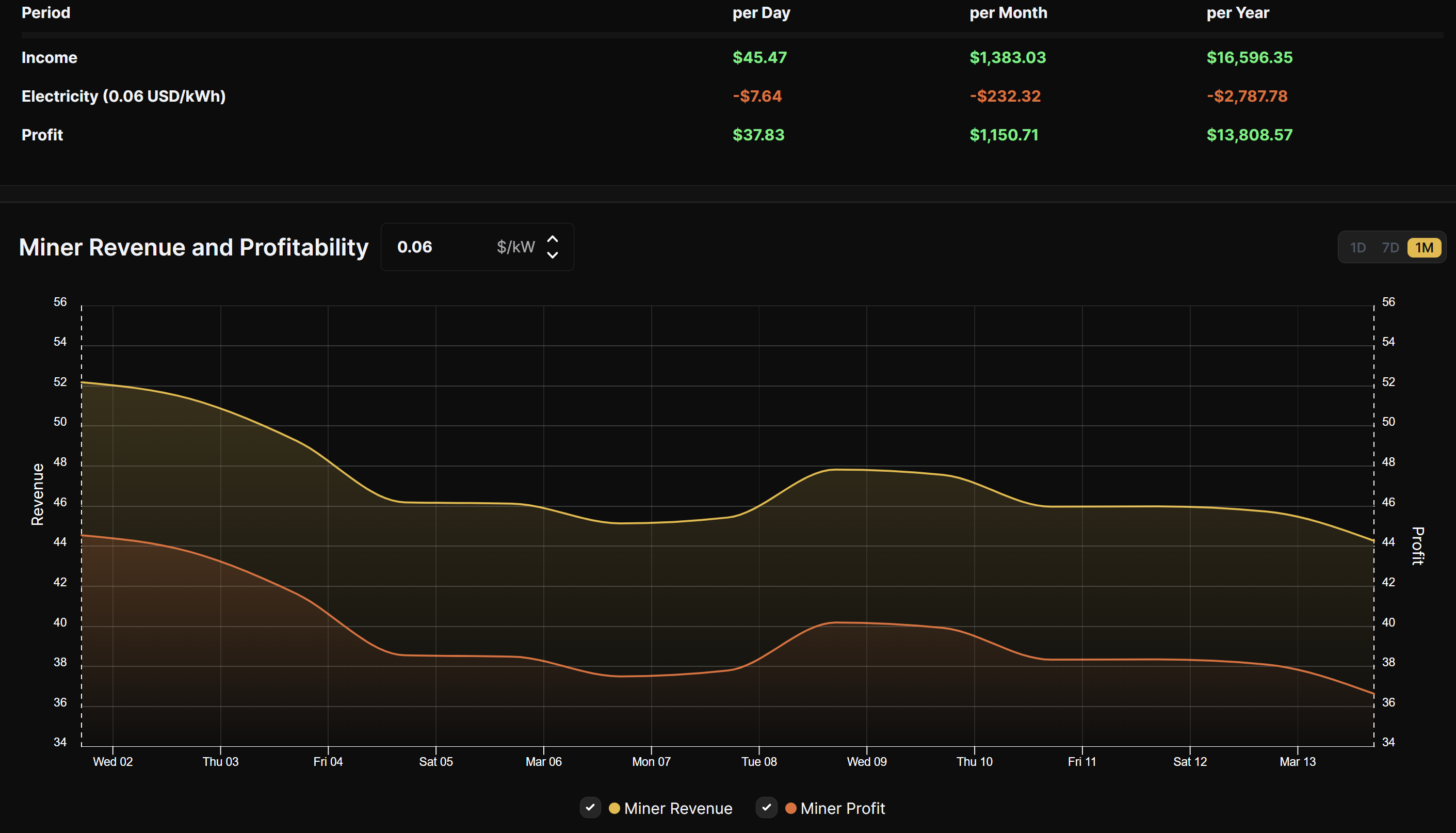Click the Mar 13 x-axis label
1456x833 pixels.
[1297, 761]
